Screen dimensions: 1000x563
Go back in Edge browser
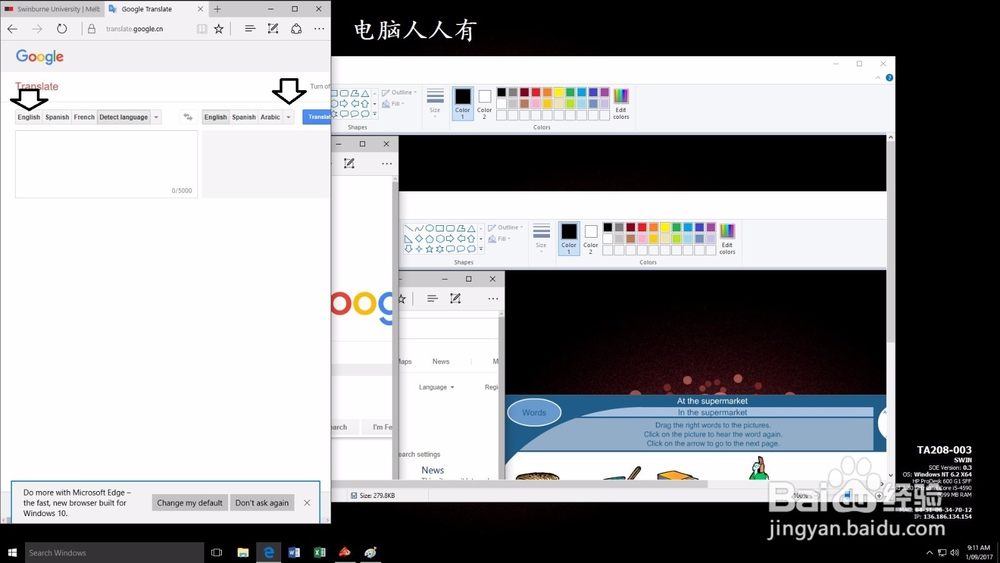coord(12,29)
